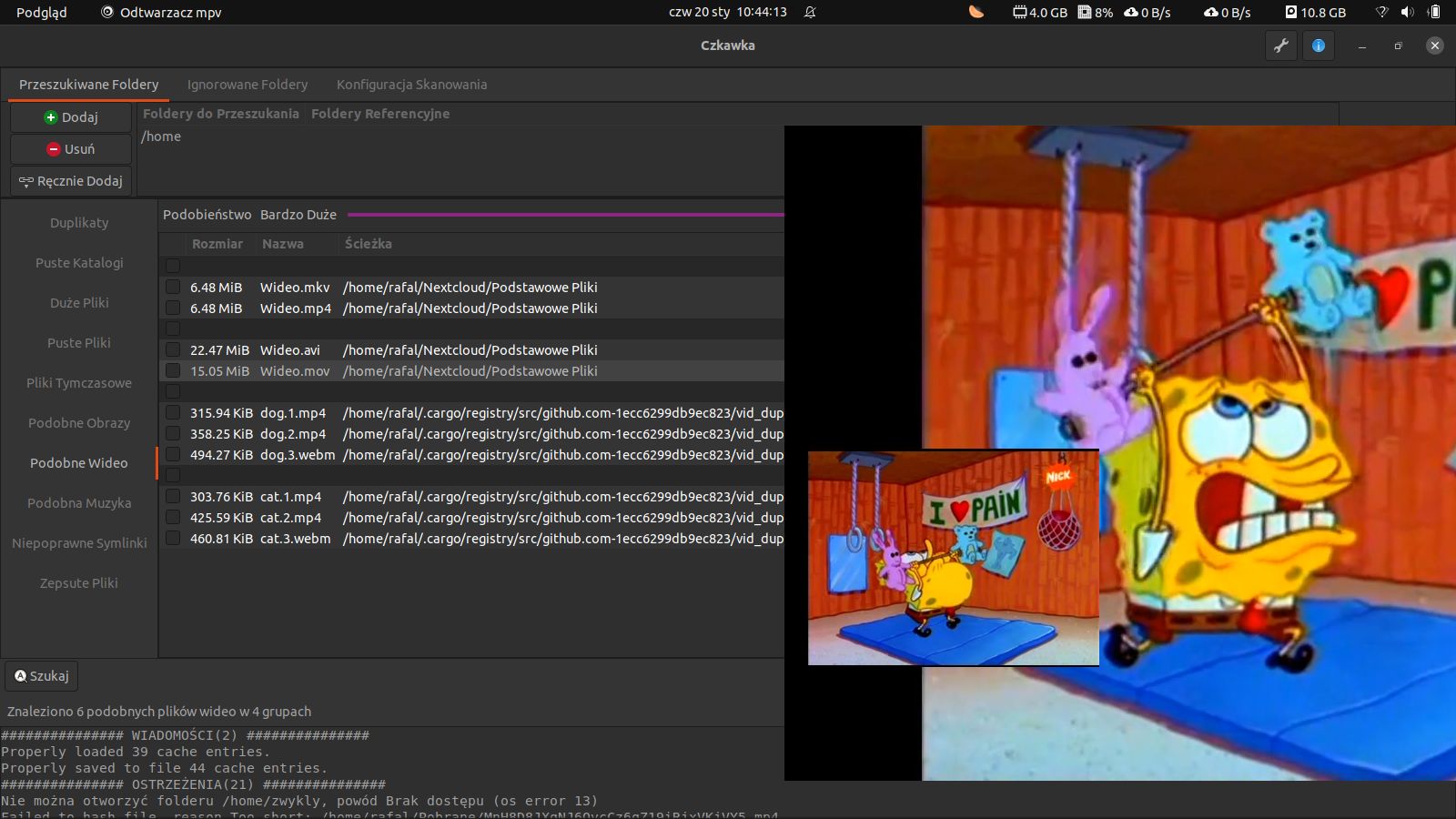Viewport: 1456px width, 819px height.
Task: Click the disk 10.8 GB indicator
Action: tap(1315, 12)
